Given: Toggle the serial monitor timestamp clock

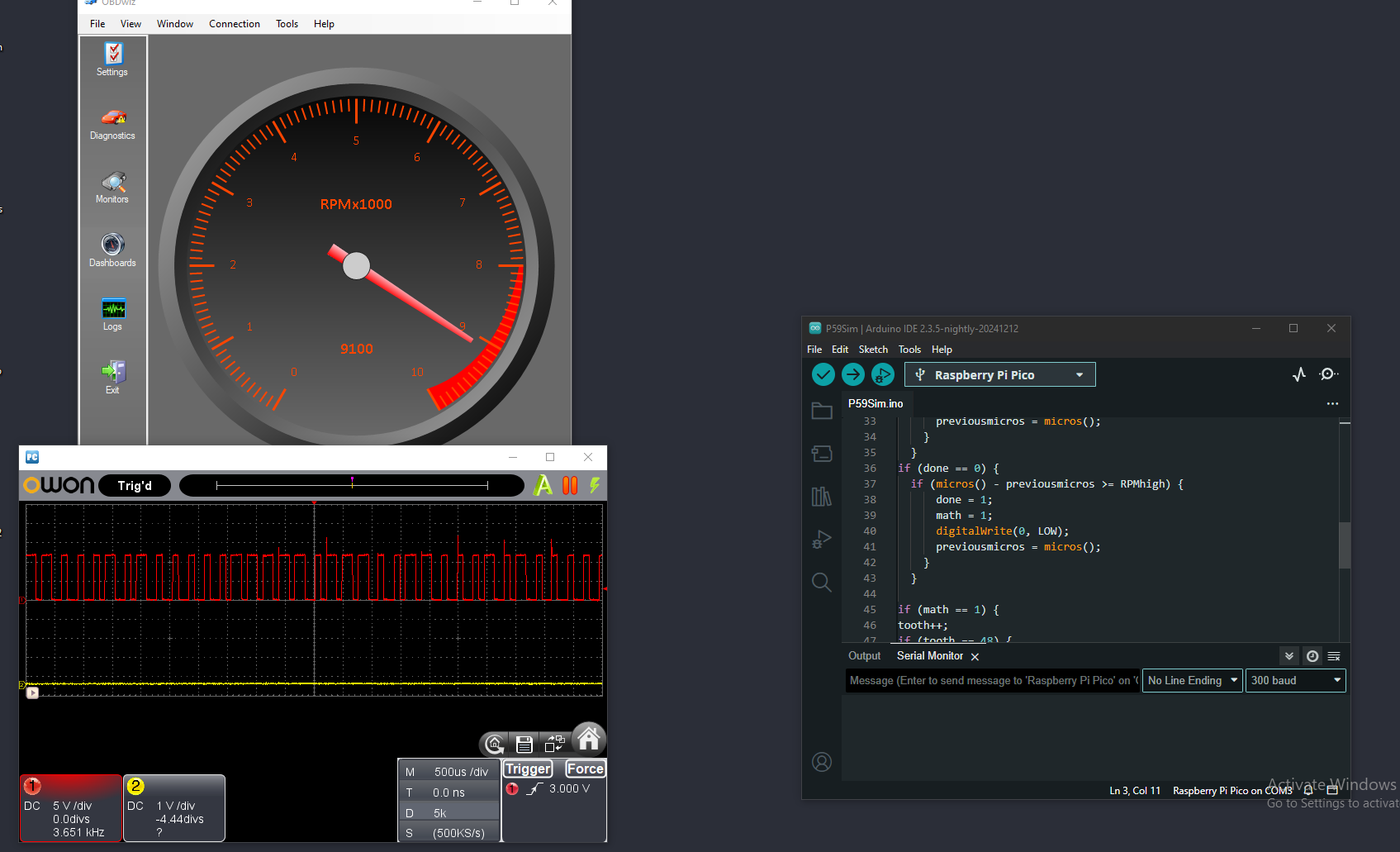Looking at the screenshot, I should click(1312, 656).
